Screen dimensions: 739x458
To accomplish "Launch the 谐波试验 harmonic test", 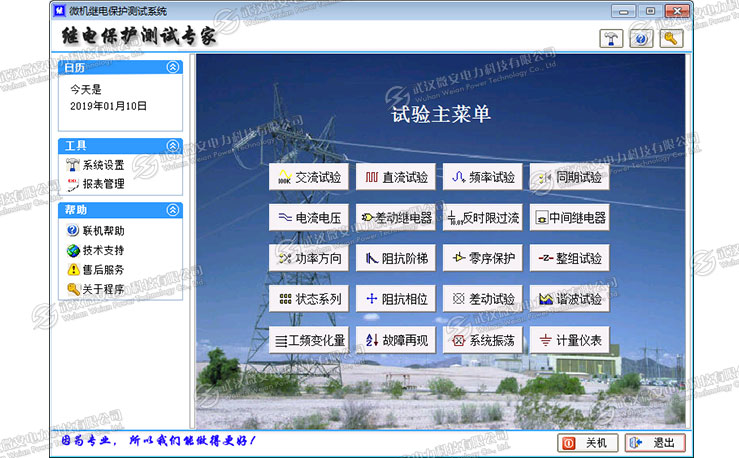I will coord(569,299).
